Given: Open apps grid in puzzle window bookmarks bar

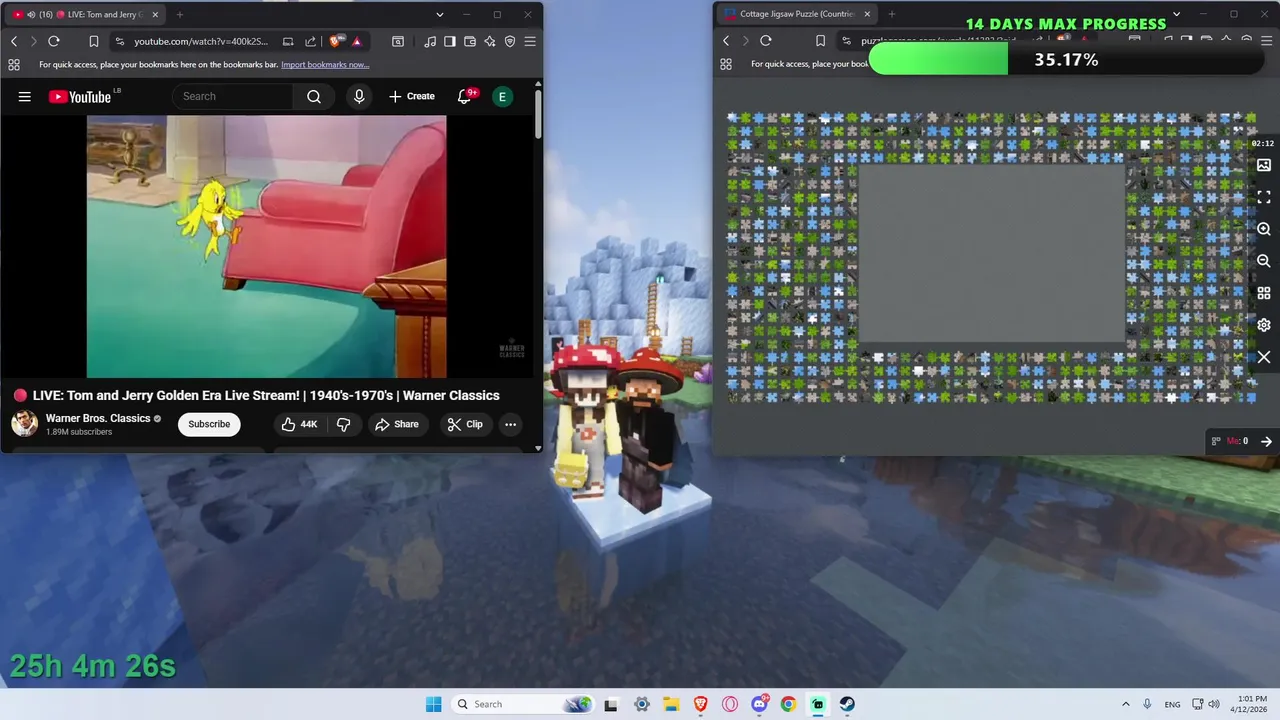Looking at the screenshot, I should (726, 64).
